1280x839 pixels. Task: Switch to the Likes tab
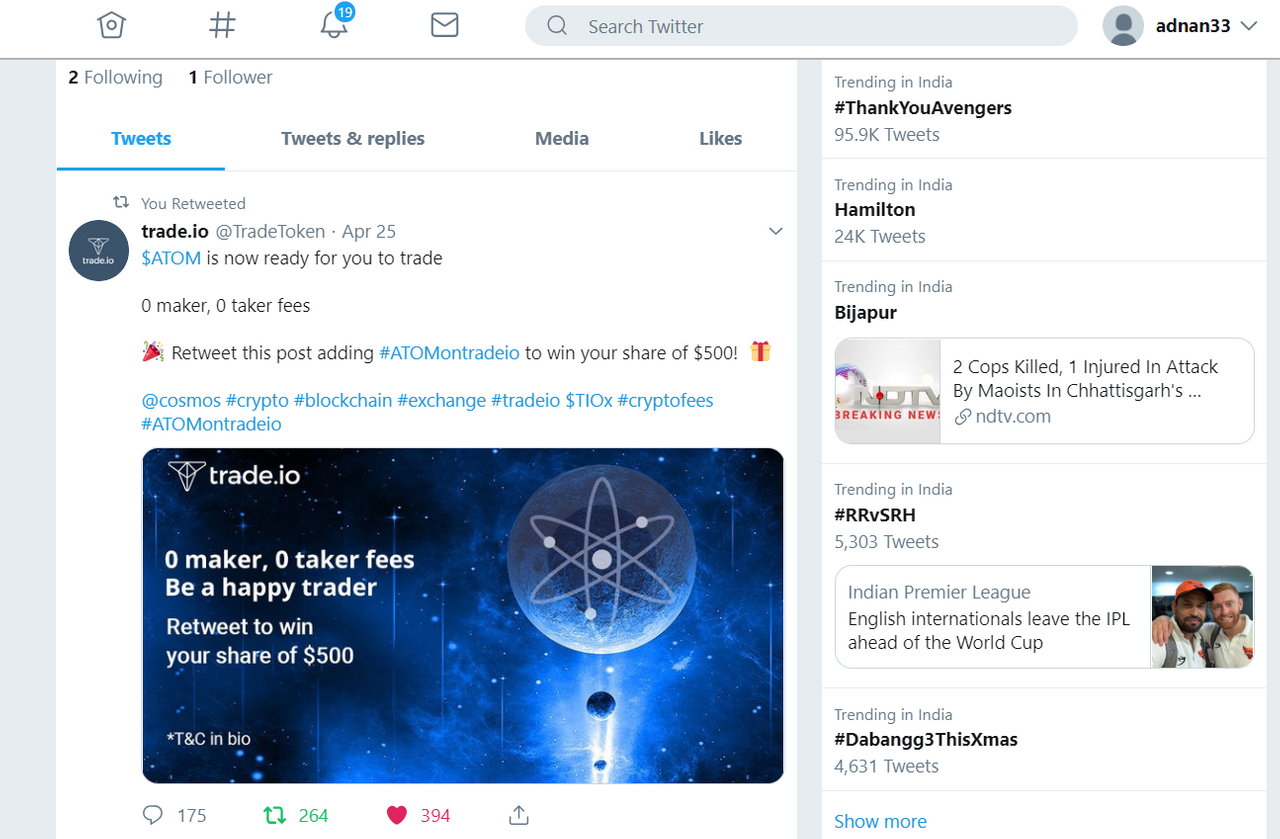[x=720, y=139]
